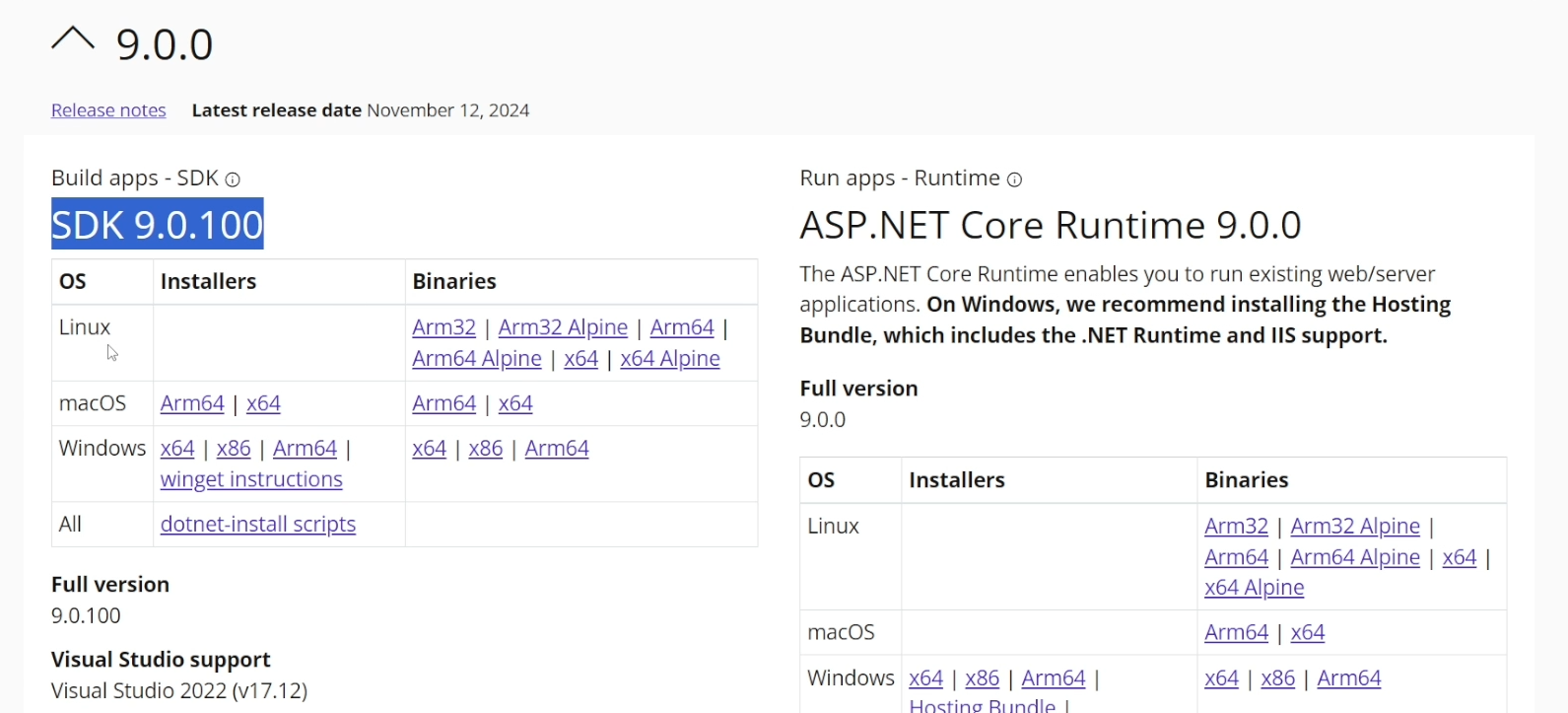Viewport: 1568px width, 713px height.
Task: Download SDK Windows x86 installer
Action: coord(234,449)
